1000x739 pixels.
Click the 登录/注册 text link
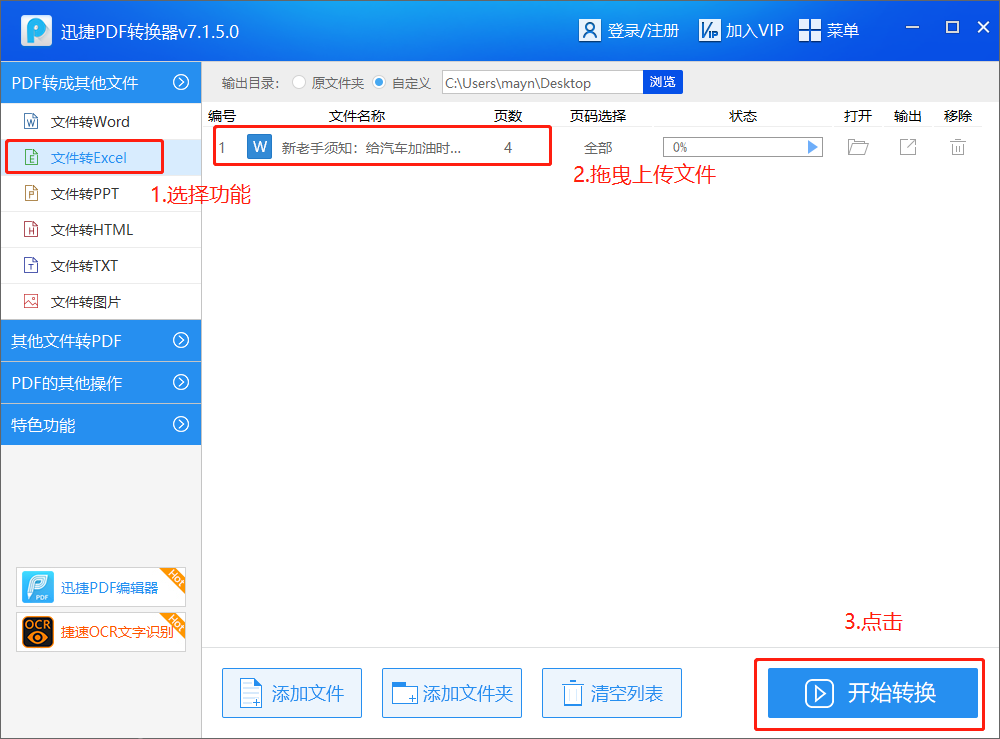click(x=643, y=31)
